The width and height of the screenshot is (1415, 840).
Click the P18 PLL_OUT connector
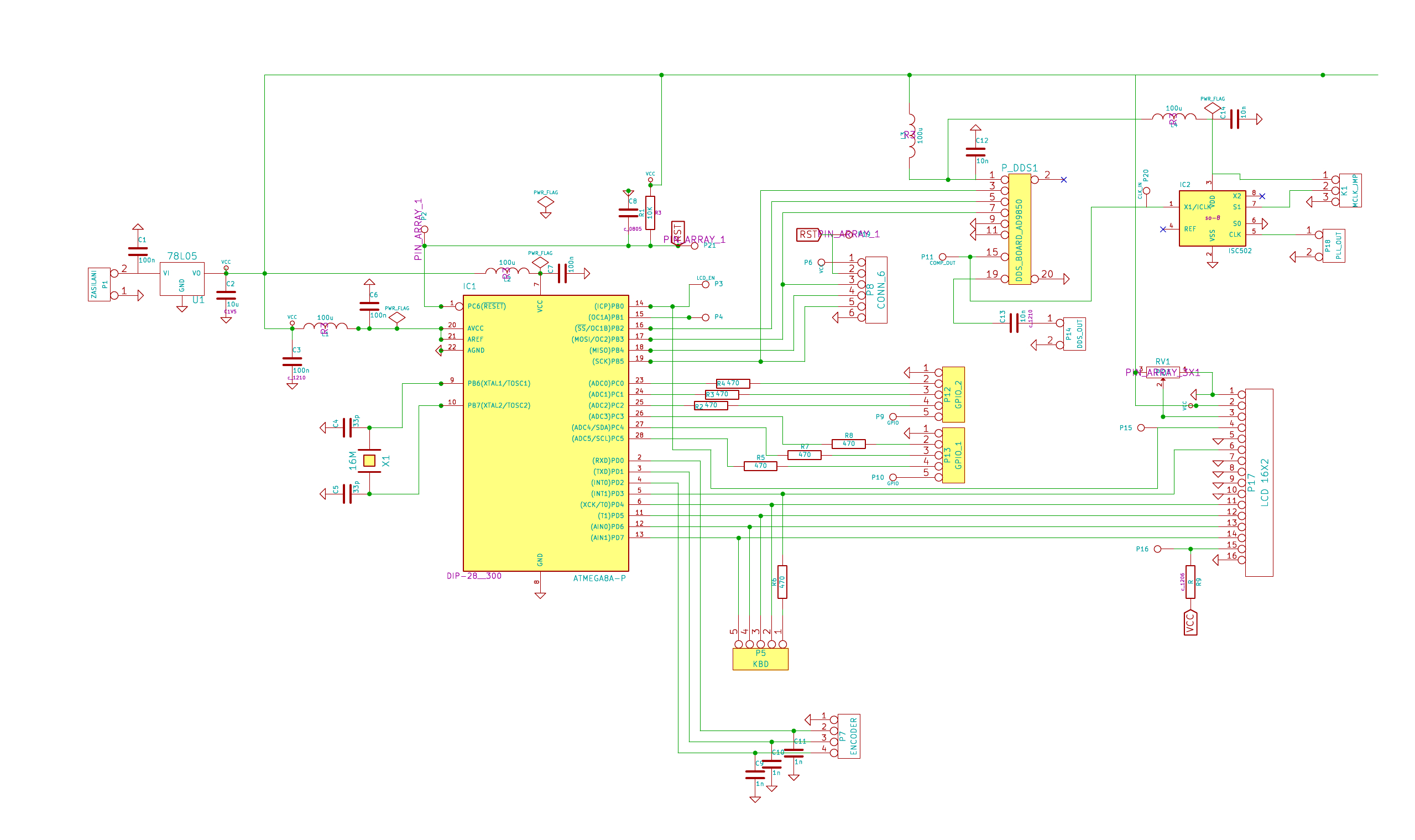1334,246
